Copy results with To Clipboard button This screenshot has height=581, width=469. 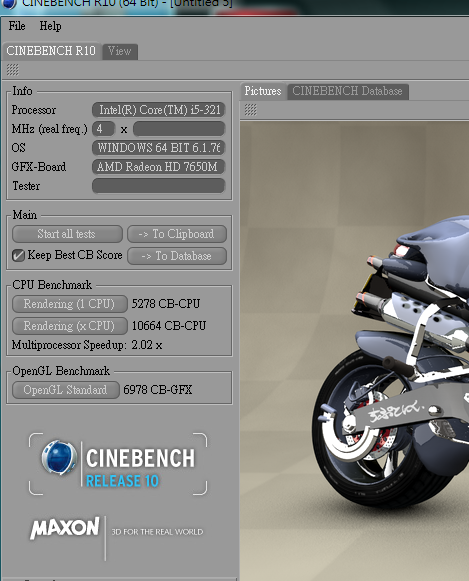[177, 234]
